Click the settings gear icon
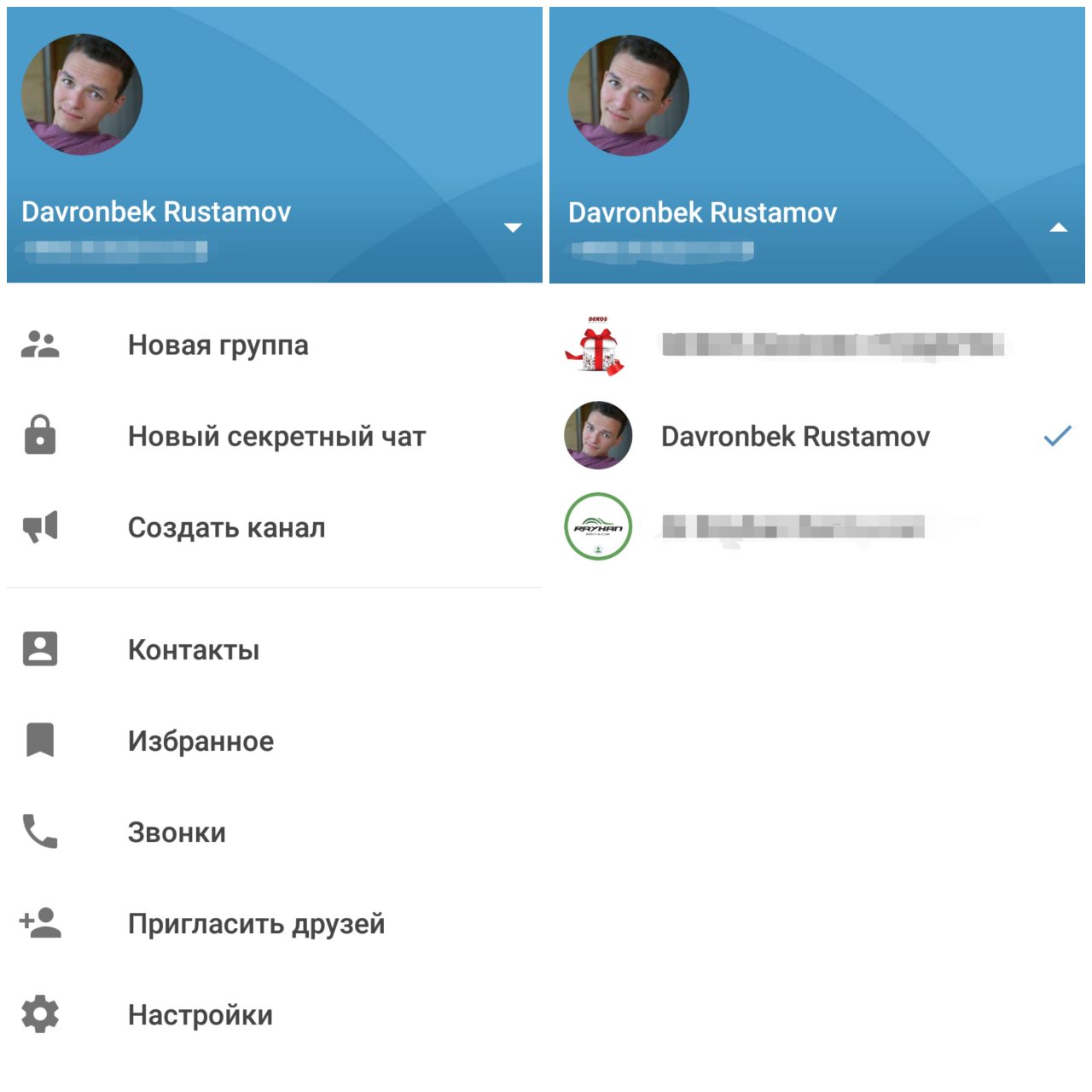1092x1092 pixels. (40, 1014)
